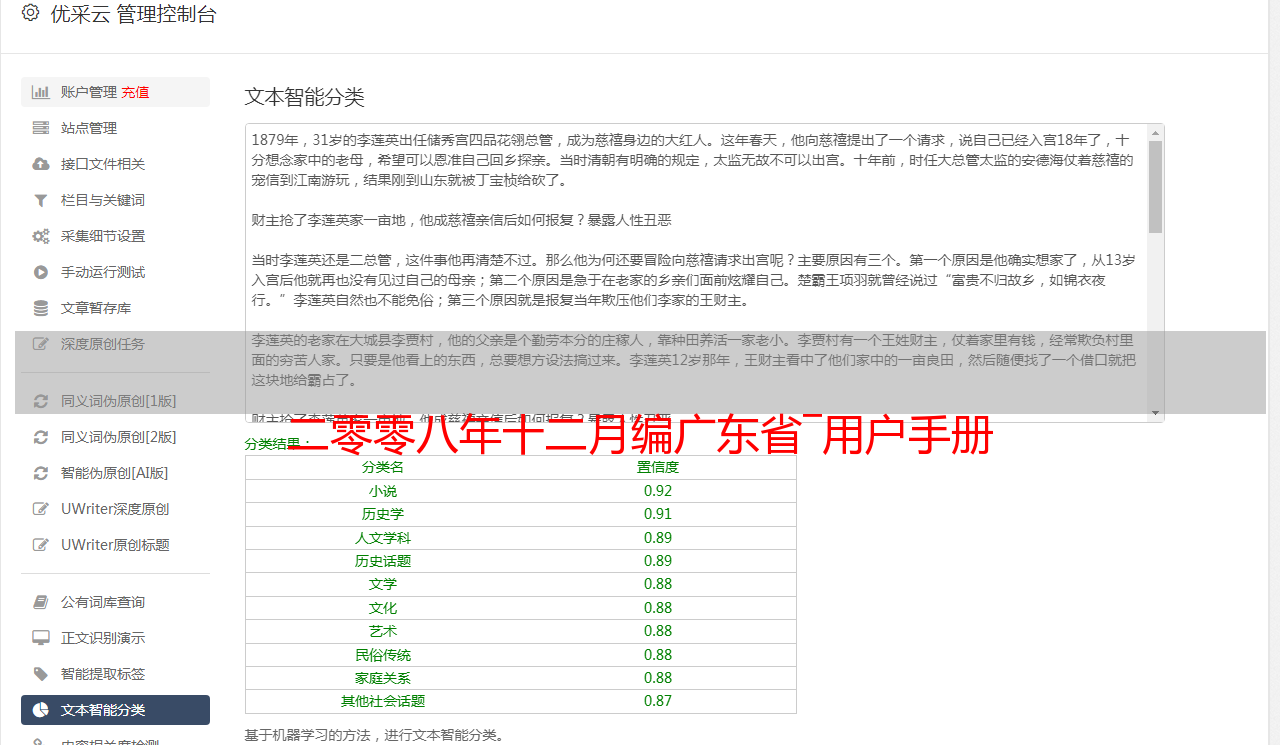Screen dimensions: 1280x745
Task: Click the 历史学 category cell
Action: click(383, 514)
